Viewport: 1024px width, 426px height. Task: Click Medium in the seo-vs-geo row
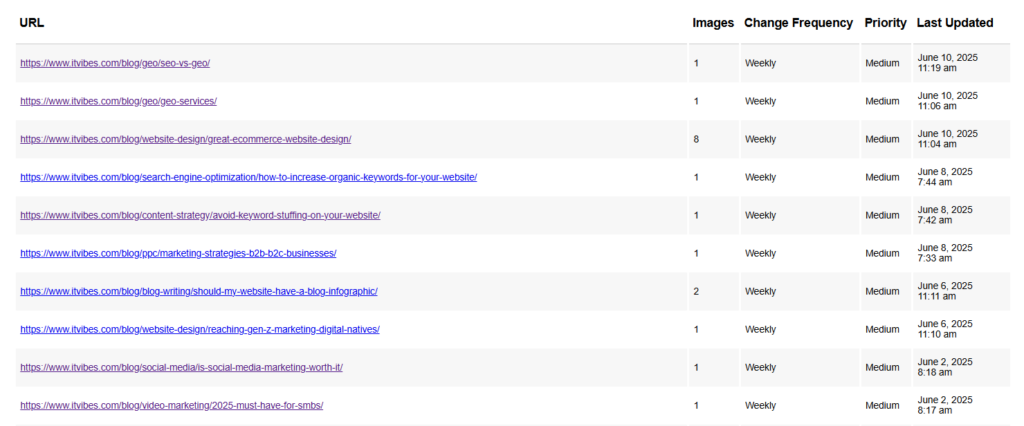coord(882,63)
